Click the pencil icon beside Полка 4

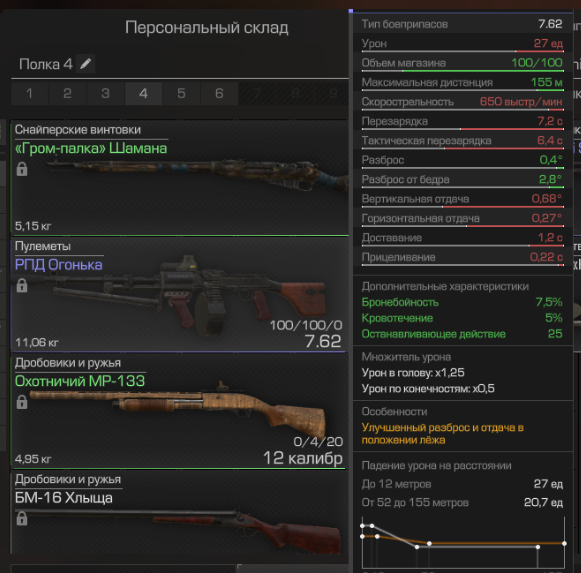coord(86,64)
